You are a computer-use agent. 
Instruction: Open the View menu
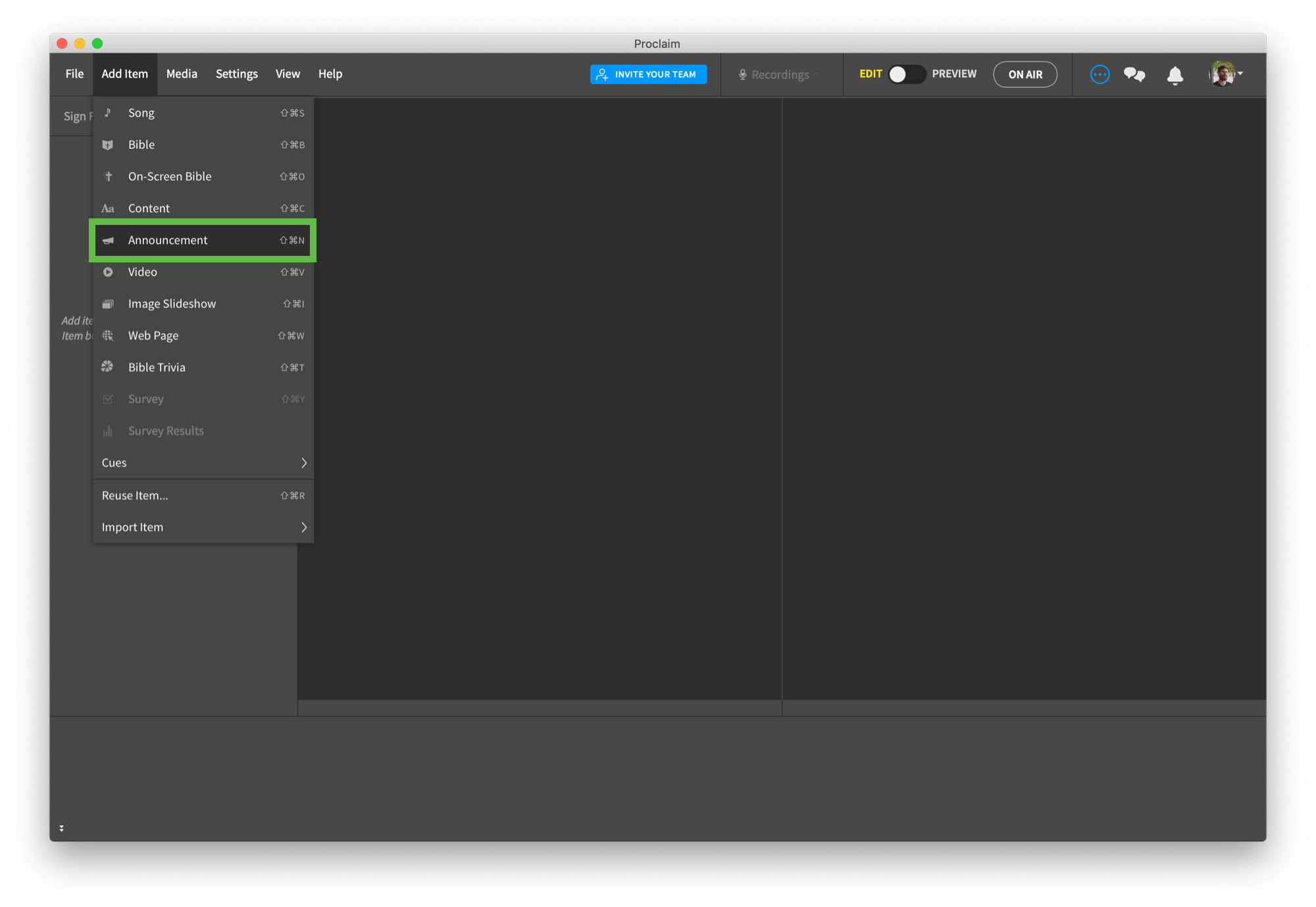pyautogui.click(x=288, y=74)
